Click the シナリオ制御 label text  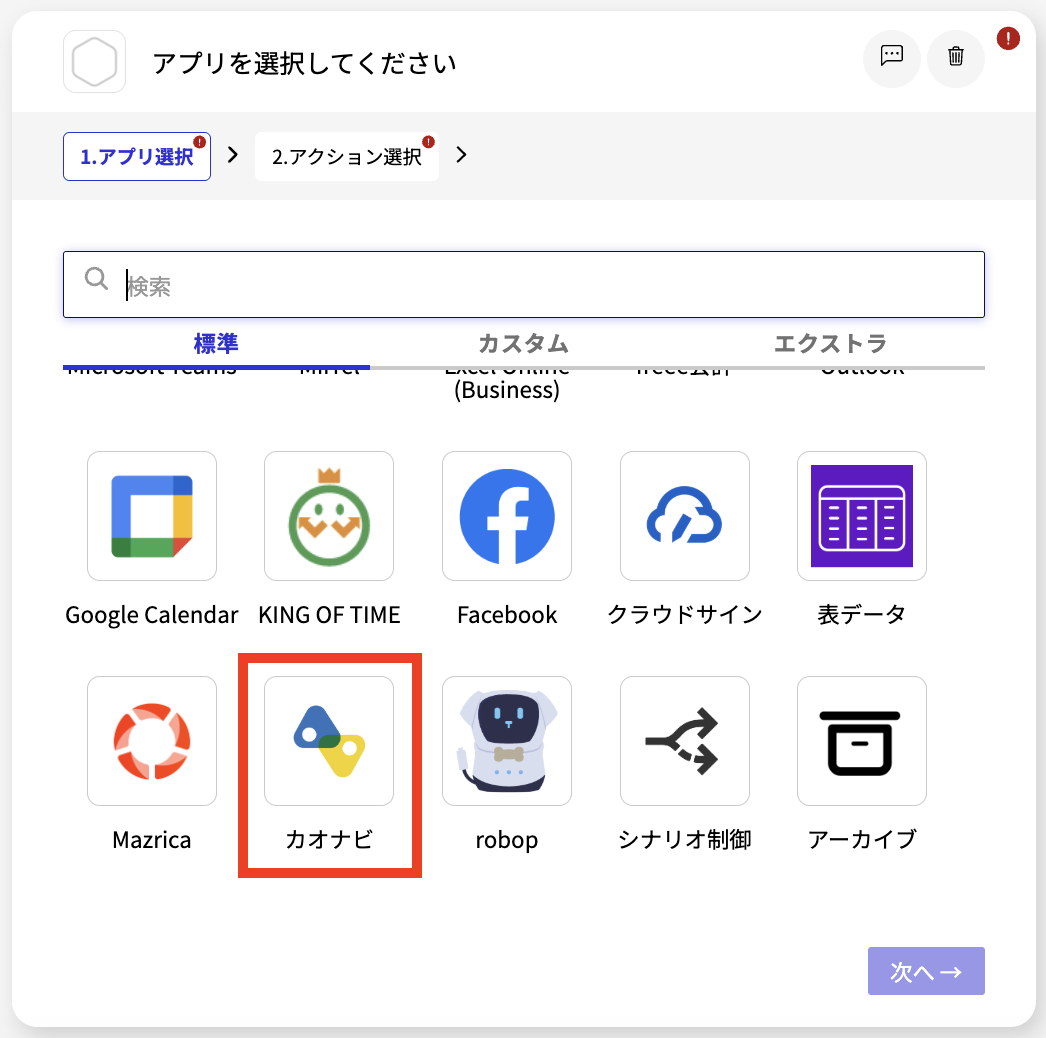pyautogui.click(x=684, y=840)
